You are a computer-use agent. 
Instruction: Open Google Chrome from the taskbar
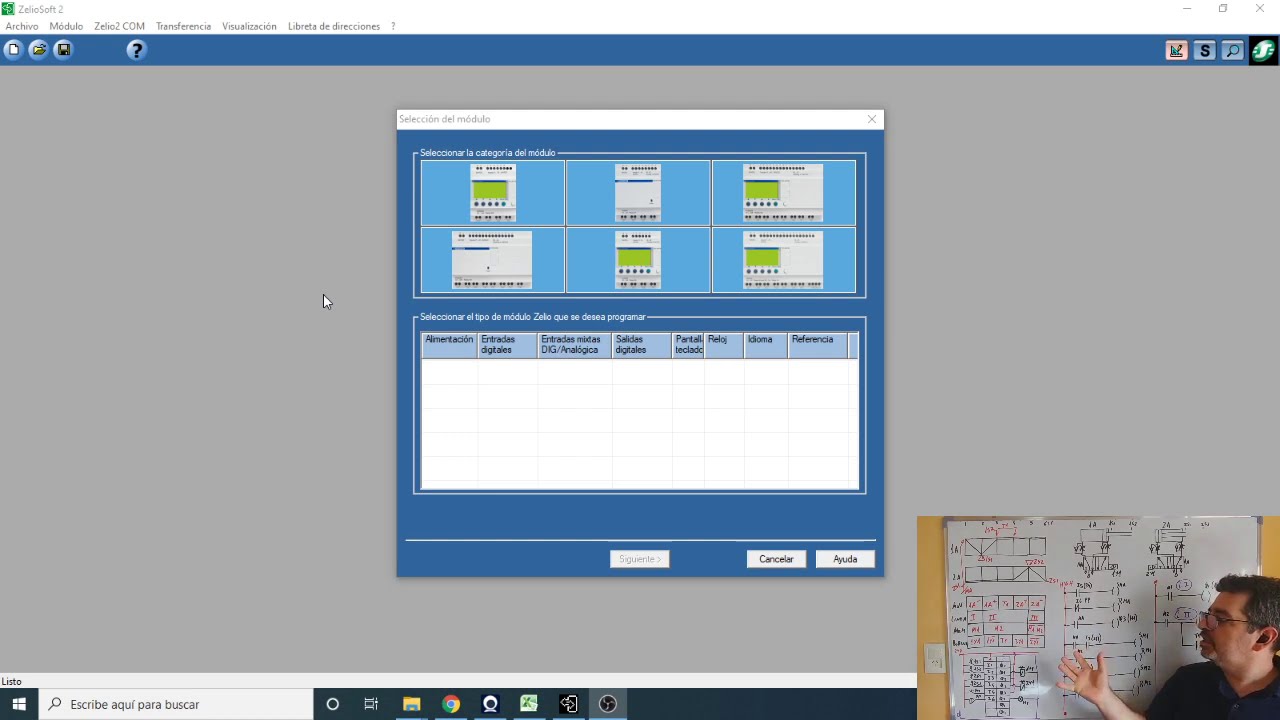(x=451, y=704)
